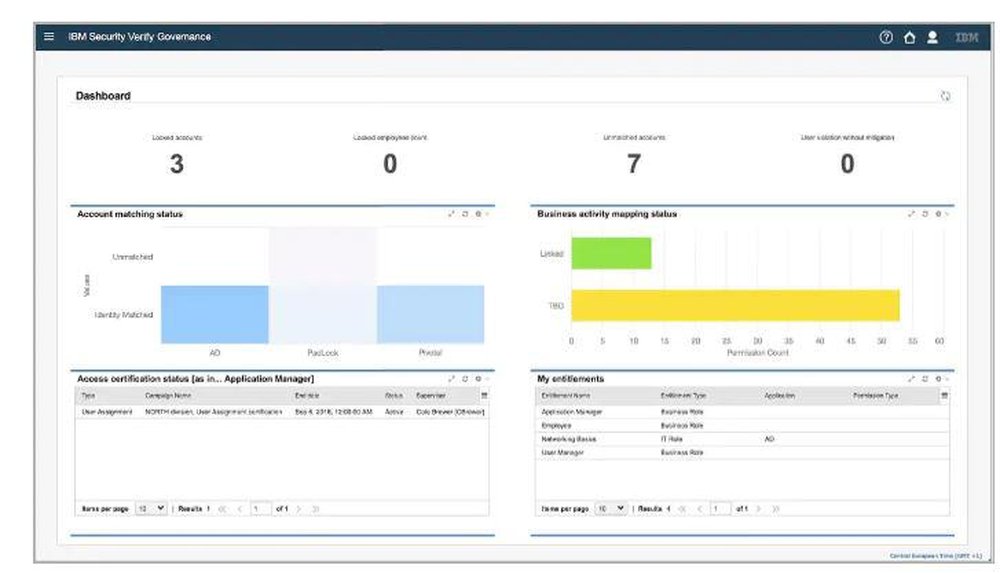Click the Dashboard heading
Screen dimensions: 1000x573
(x=103, y=96)
